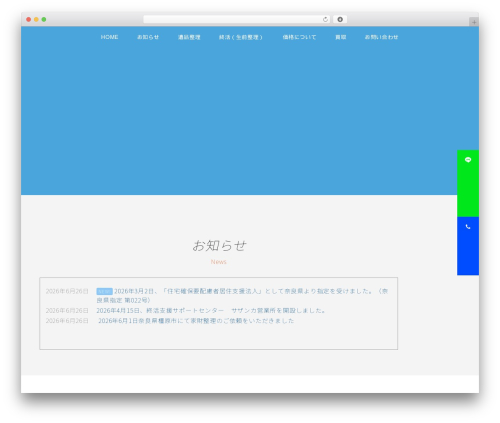Minimize window with the yellow button
This screenshot has width=500, height=423.
coord(36,19)
